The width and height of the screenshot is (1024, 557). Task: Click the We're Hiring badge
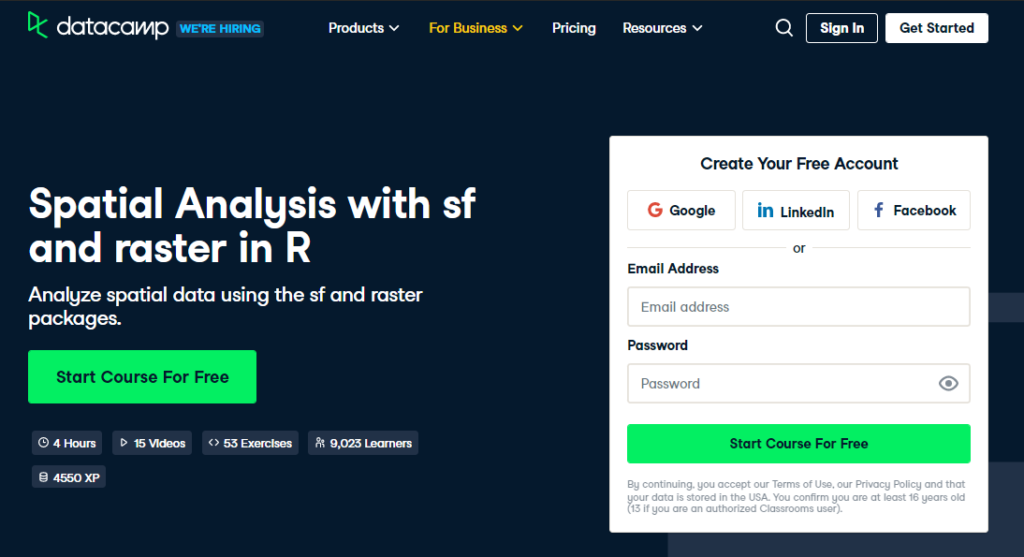pyautogui.click(x=220, y=29)
